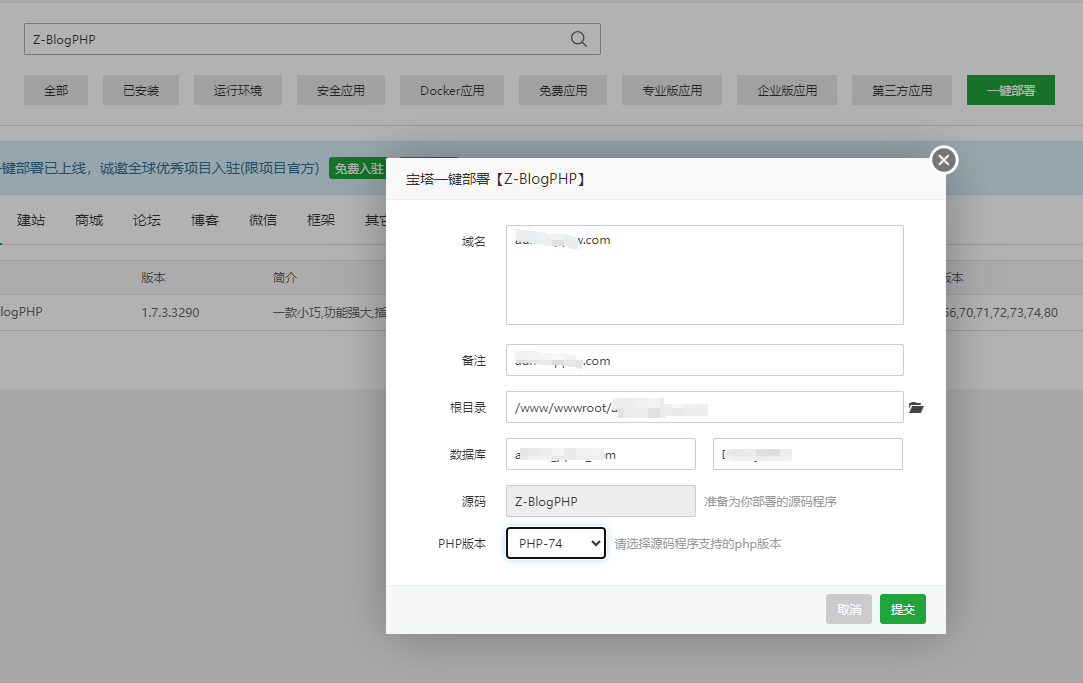
Task: Edit the 根目录 root path field
Action: [x=705, y=407]
